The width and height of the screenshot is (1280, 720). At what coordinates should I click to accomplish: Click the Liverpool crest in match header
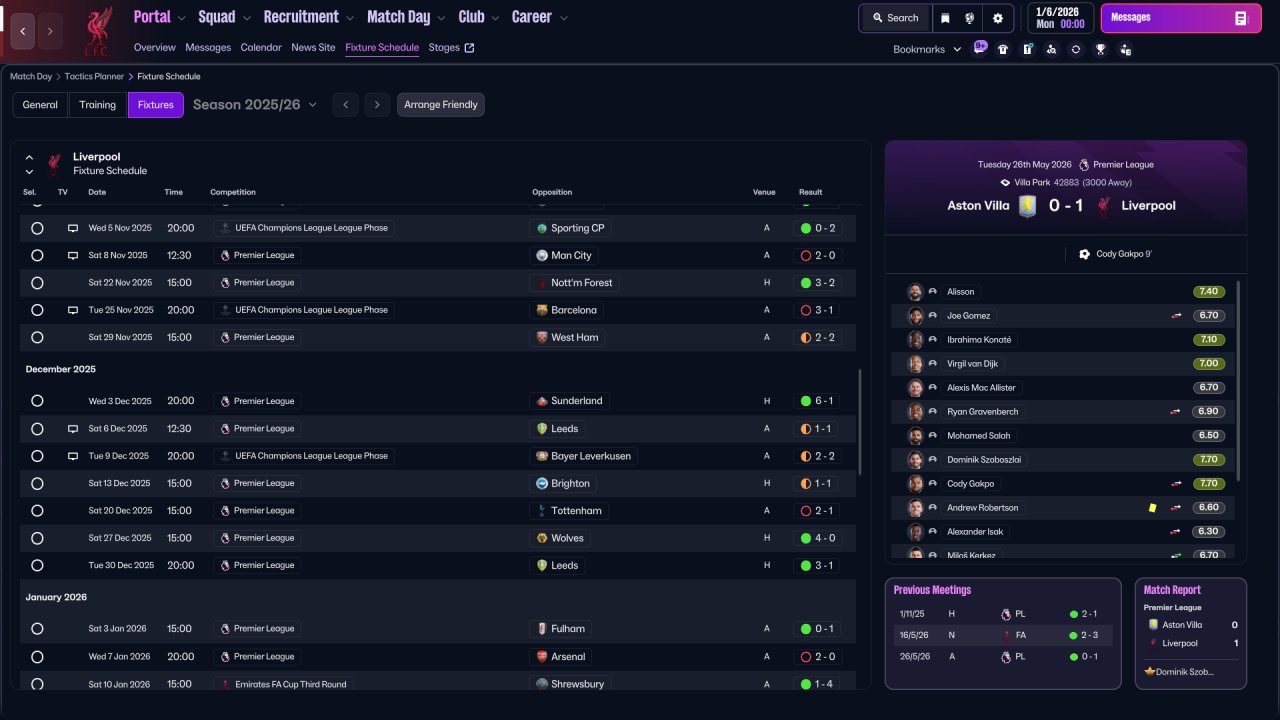[1105, 206]
